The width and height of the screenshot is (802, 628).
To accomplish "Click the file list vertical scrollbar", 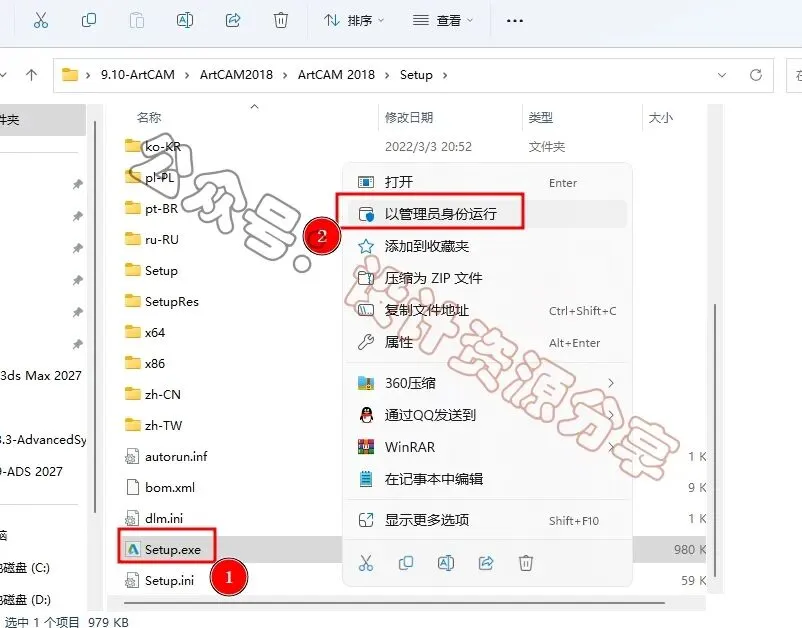I will coord(715,440).
